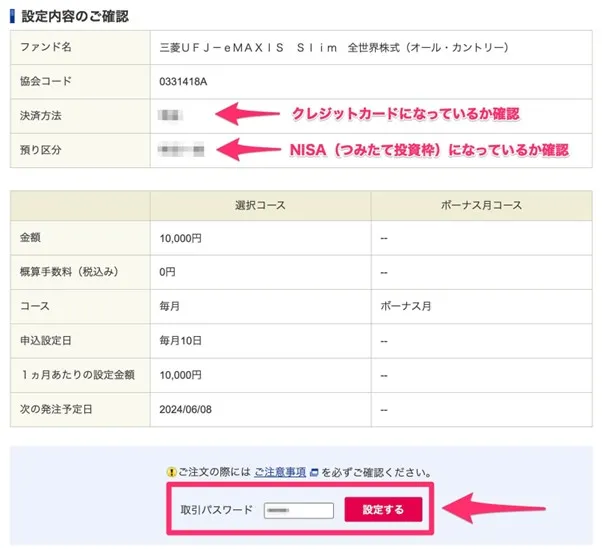Screen dimensions: 602x549
Task: Click the 金額 value 10,000円
Action: click(x=180, y=238)
